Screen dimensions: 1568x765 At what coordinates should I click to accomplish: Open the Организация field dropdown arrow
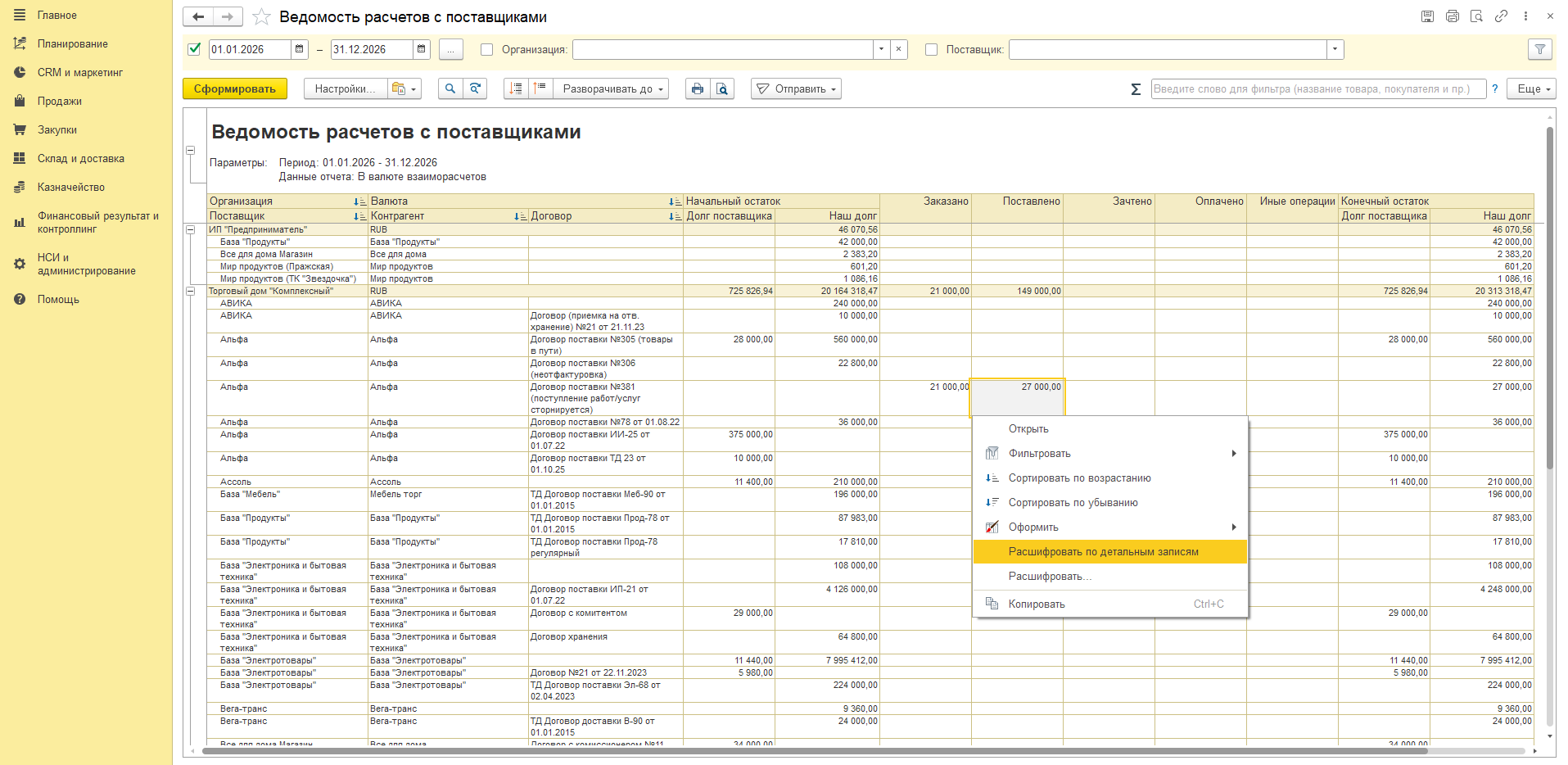point(881,49)
